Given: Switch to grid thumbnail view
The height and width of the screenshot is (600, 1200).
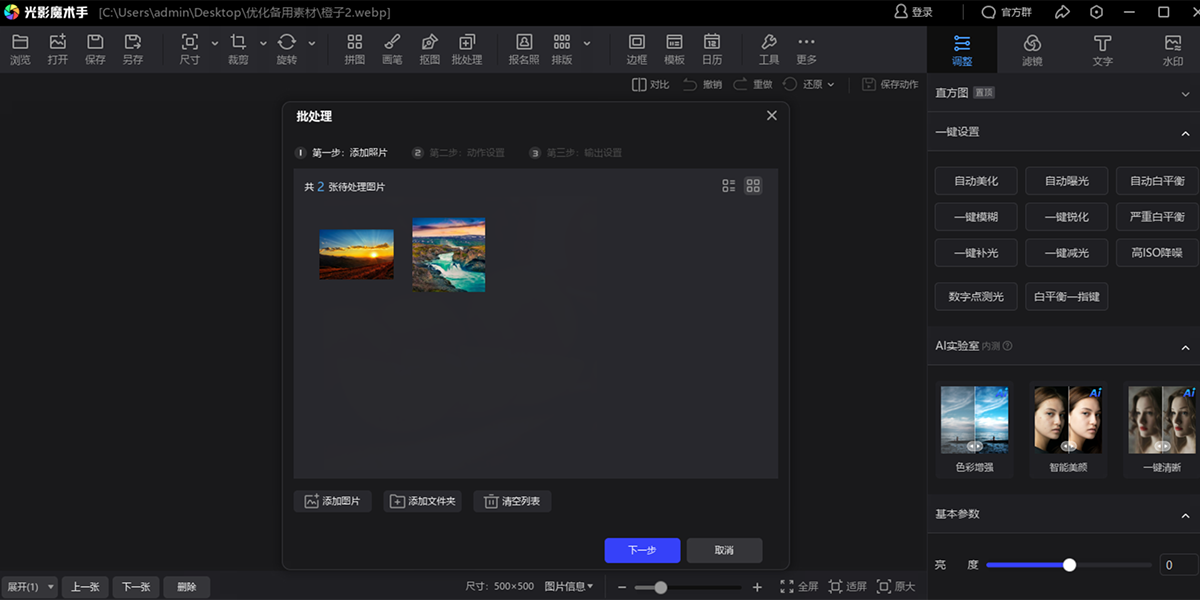Looking at the screenshot, I should pyautogui.click(x=753, y=186).
